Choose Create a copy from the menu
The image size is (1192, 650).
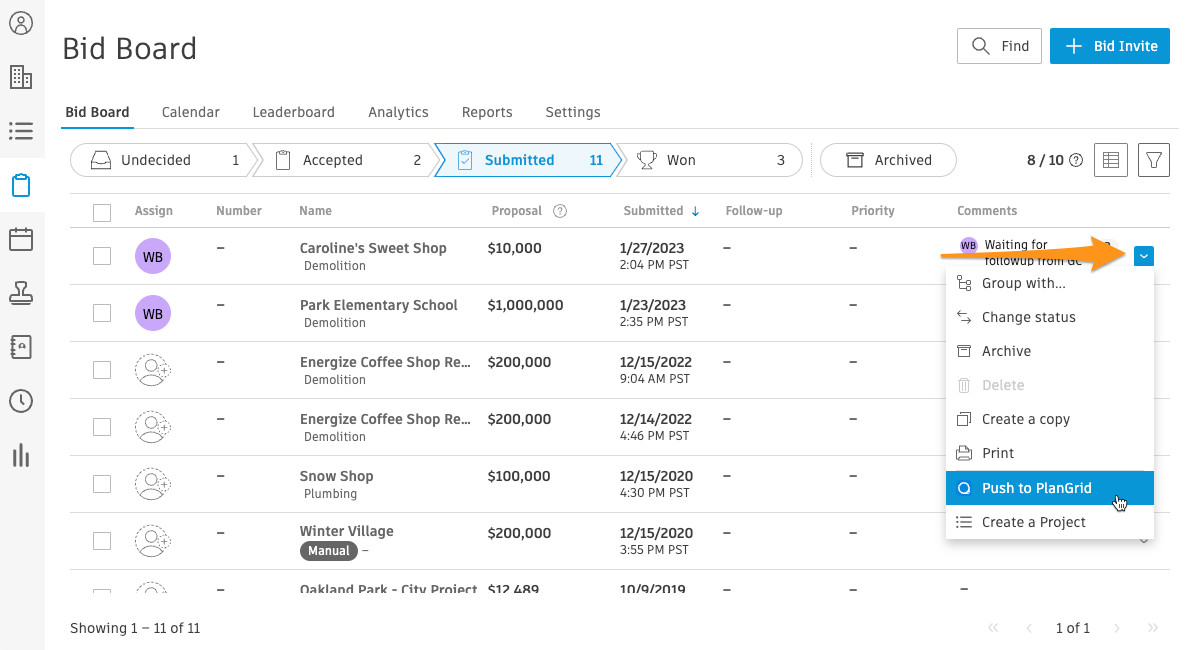pyautogui.click(x=1049, y=419)
